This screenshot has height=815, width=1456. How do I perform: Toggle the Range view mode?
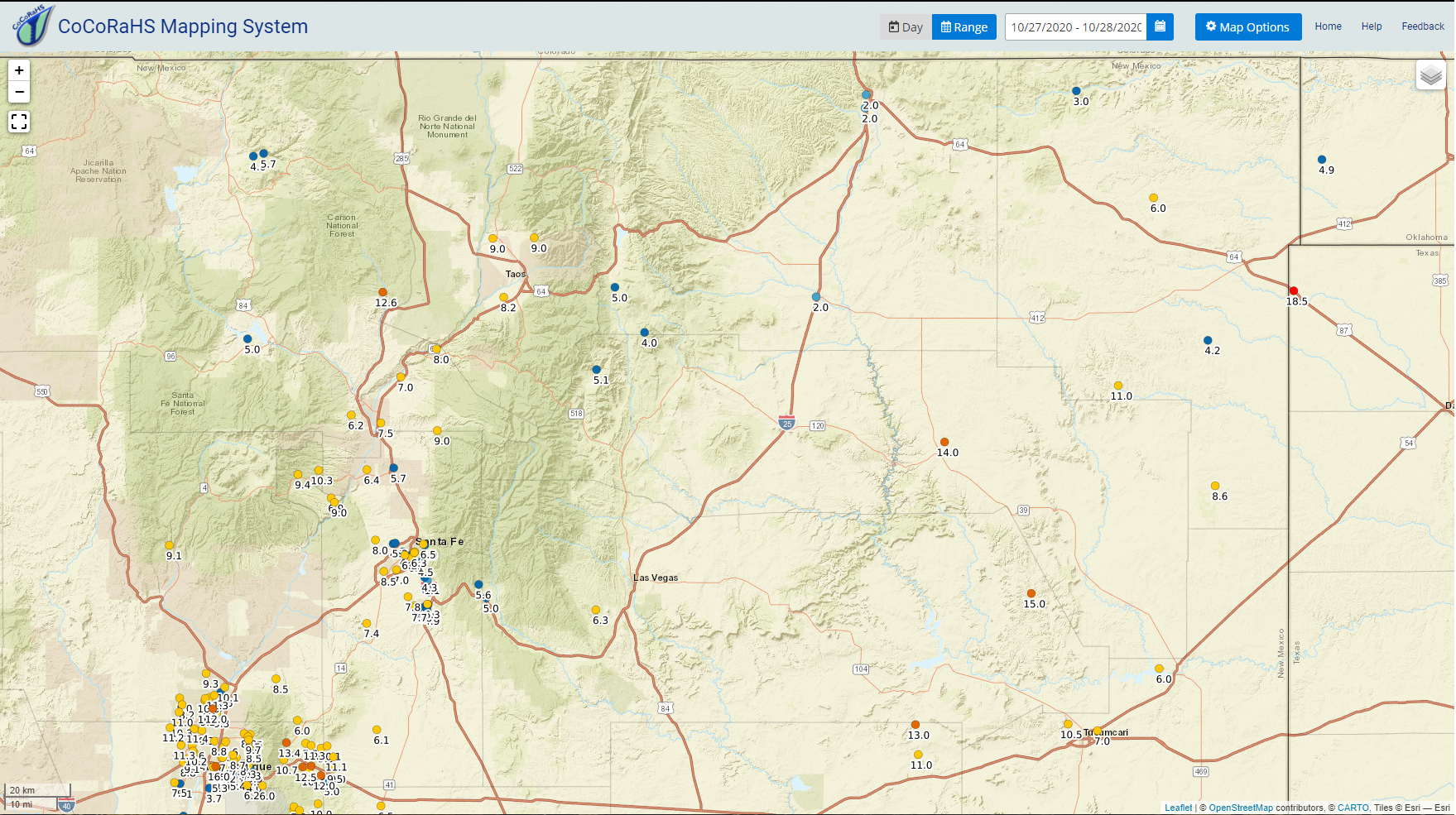click(963, 26)
